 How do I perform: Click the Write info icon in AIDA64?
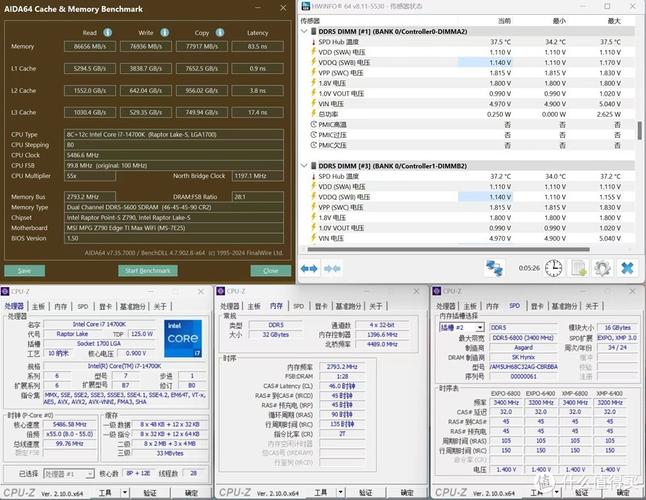point(165,32)
